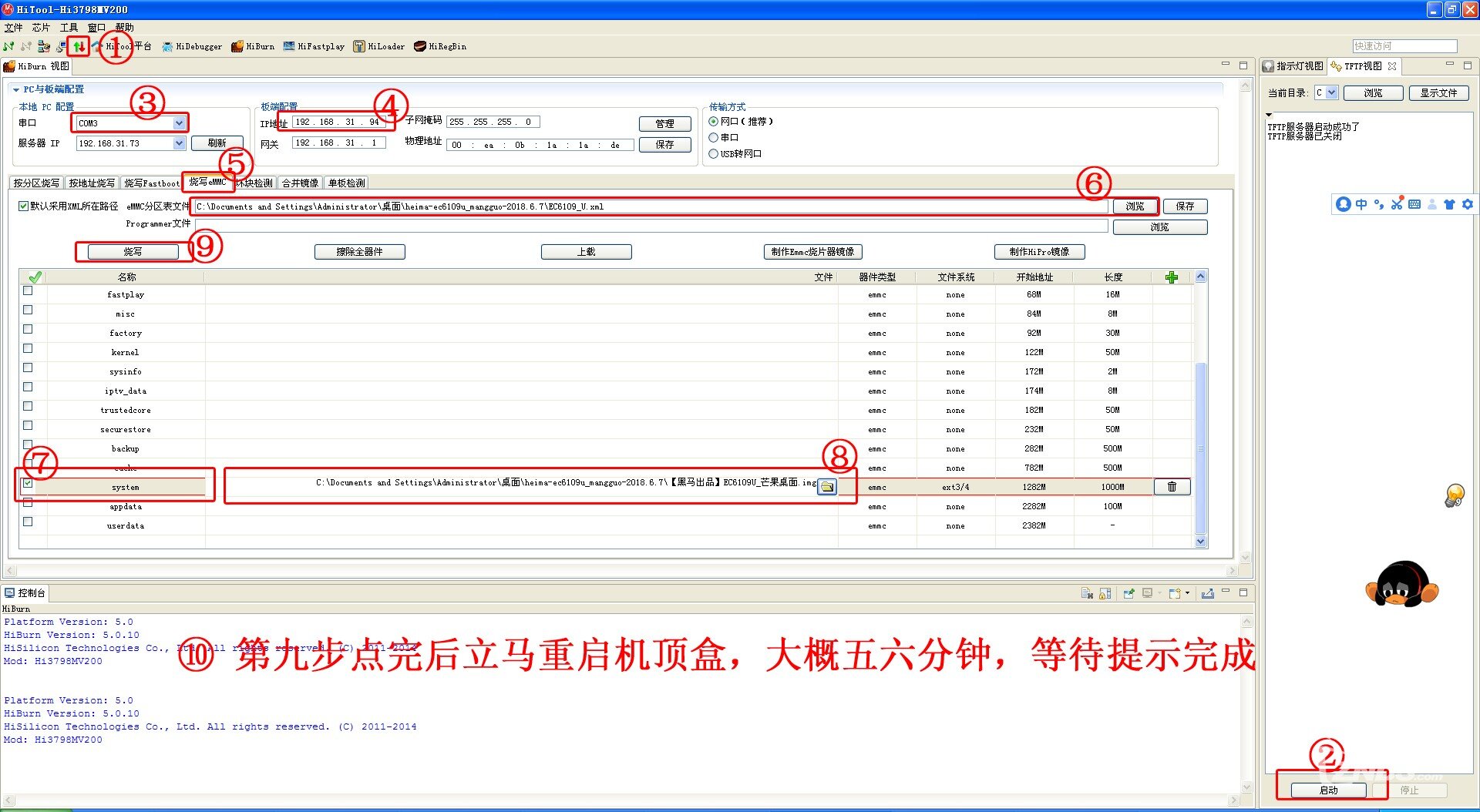Image resolution: width=1480 pixels, height=812 pixels.
Task: Click the 启动 TFTP start button
Action: [1328, 790]
